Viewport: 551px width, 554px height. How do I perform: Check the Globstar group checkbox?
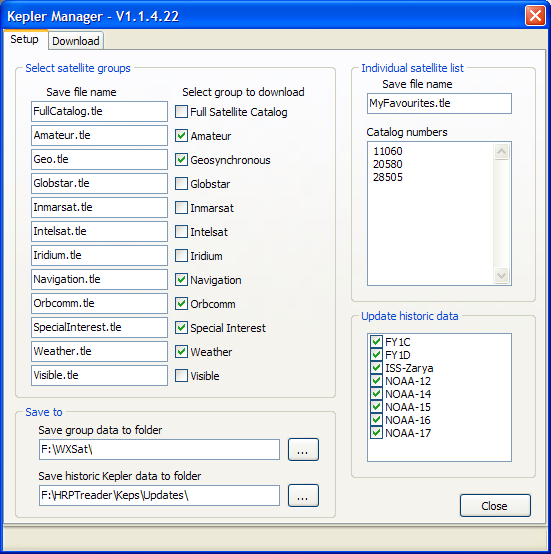click(182, 184)
